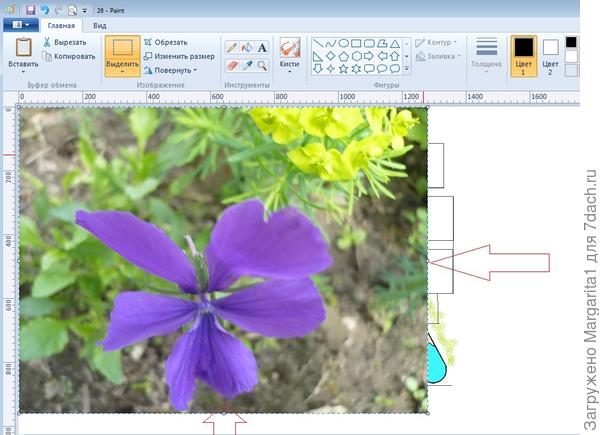600x435 pixels.
Task: Click the Кисти brushes icon
Action: 290,47
